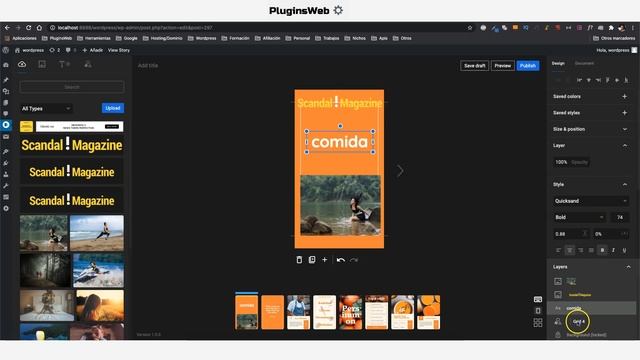Open the Comments icon in WordPress sidebar
This screenshot has height=360, width=640.
pyautogui.click(x=6, y=113)
